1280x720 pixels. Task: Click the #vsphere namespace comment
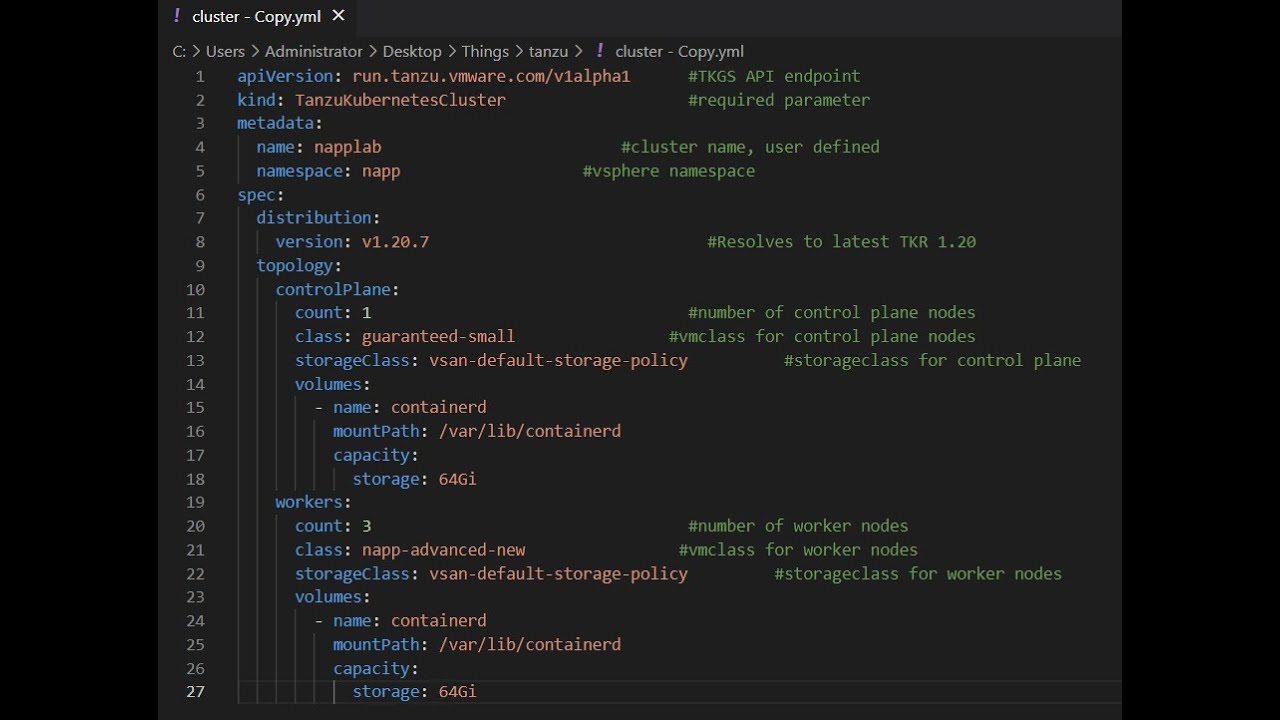(x=669, y=171)
